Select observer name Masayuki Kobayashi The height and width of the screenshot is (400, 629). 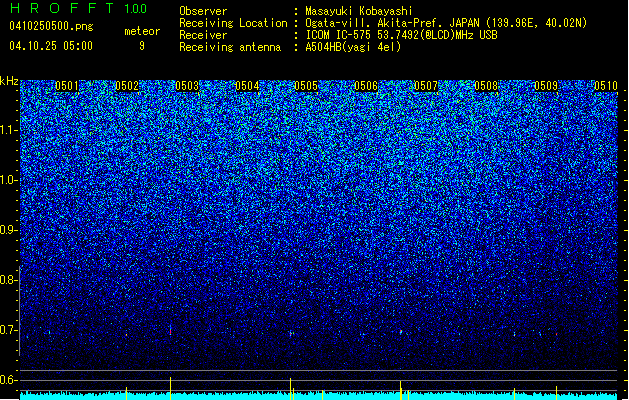(x=359, y=11)
